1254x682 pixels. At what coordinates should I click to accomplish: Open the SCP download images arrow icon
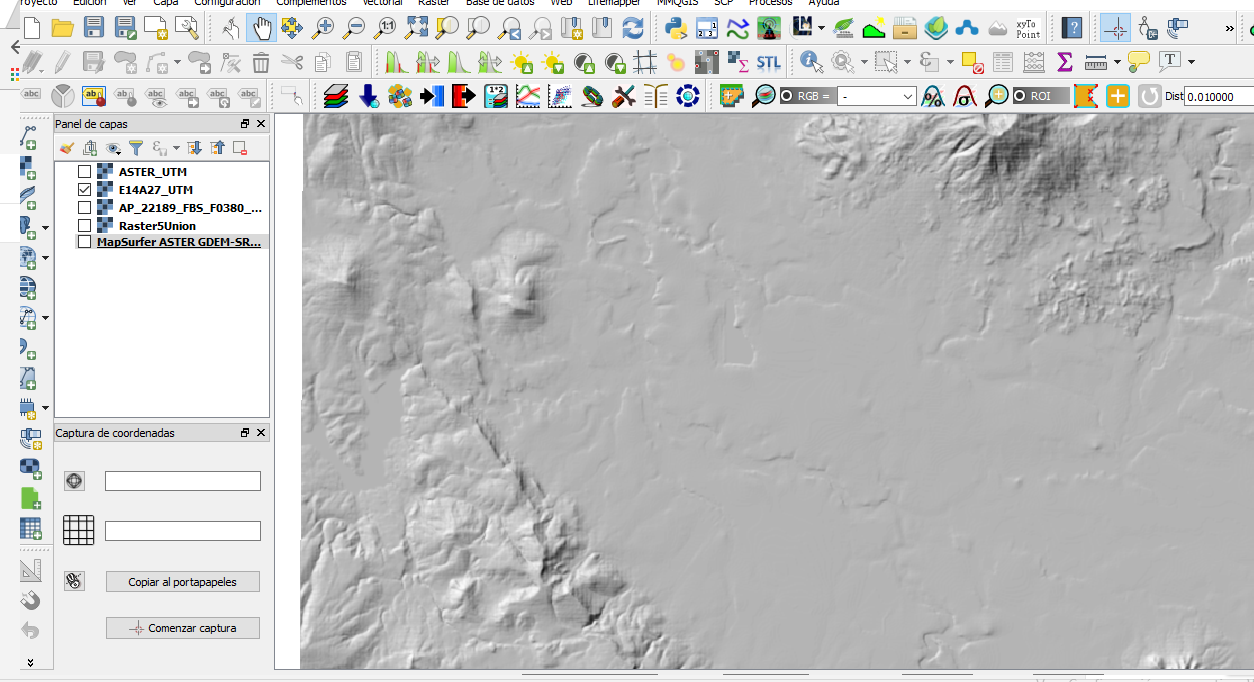[369, 96]
